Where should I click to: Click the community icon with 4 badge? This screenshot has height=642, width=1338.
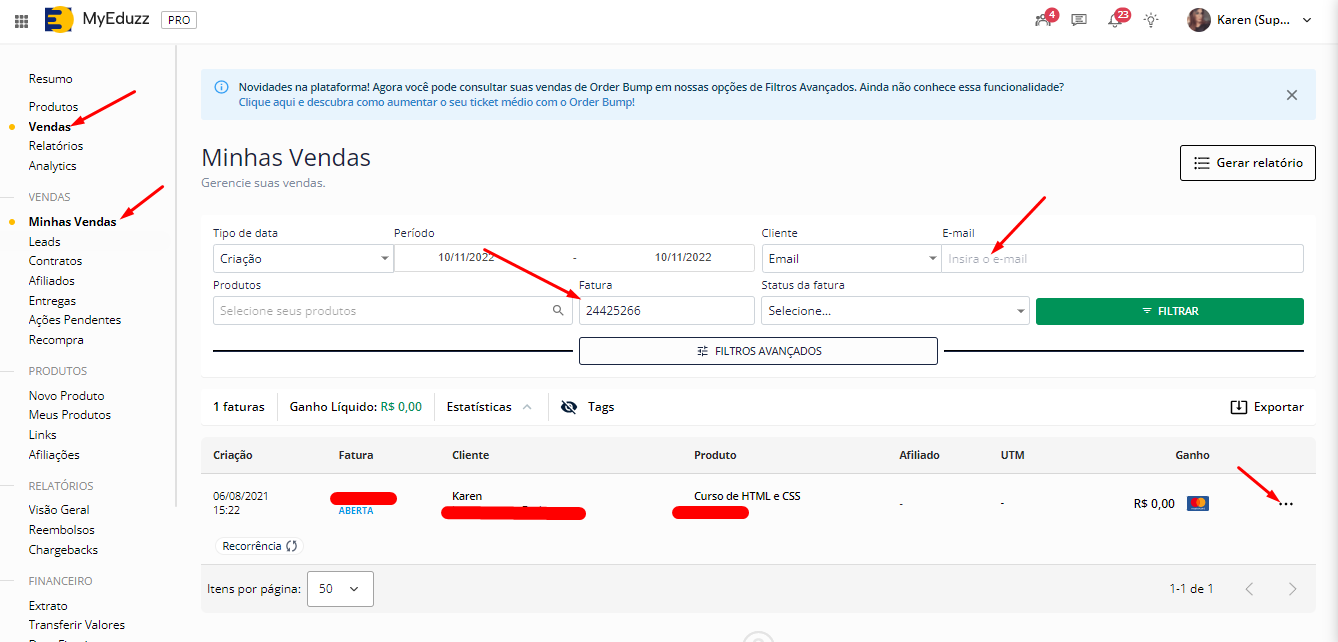pyautogui.click(x=1043, y=20)
